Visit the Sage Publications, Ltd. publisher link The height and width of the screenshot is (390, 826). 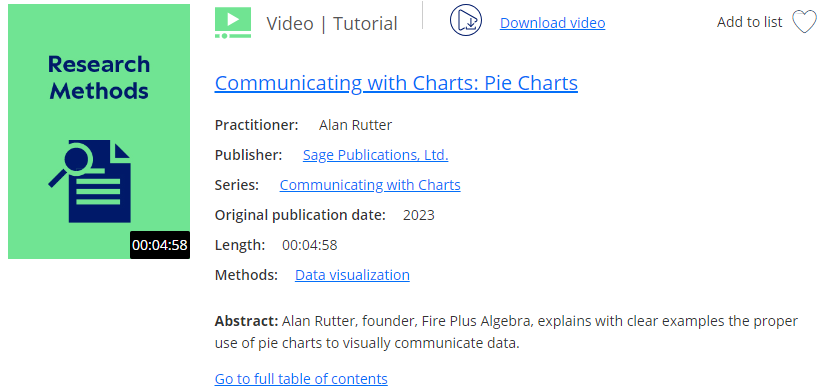[376, 155]
